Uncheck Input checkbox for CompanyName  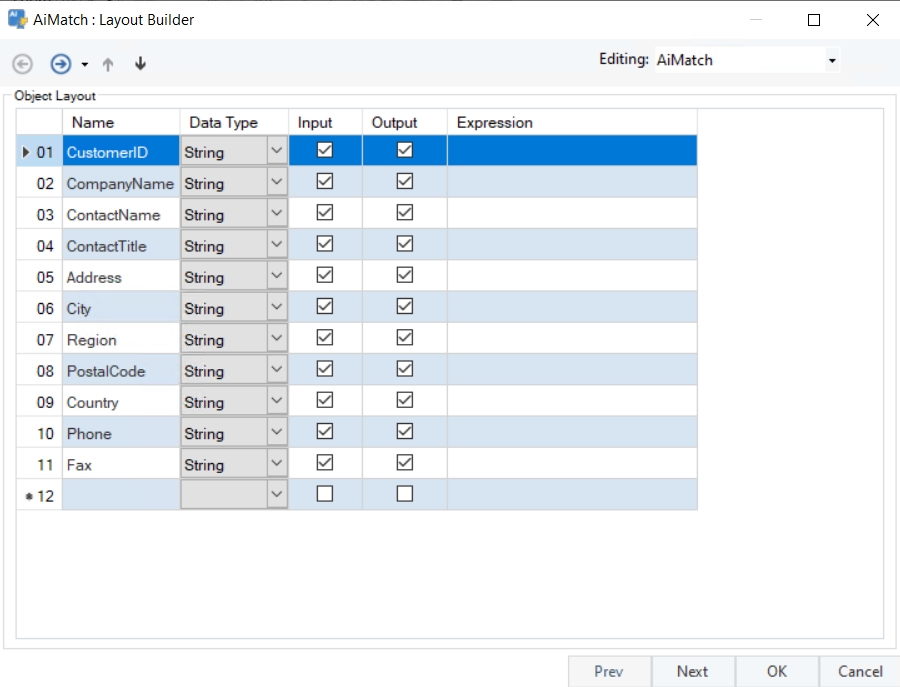pos(324,182)
